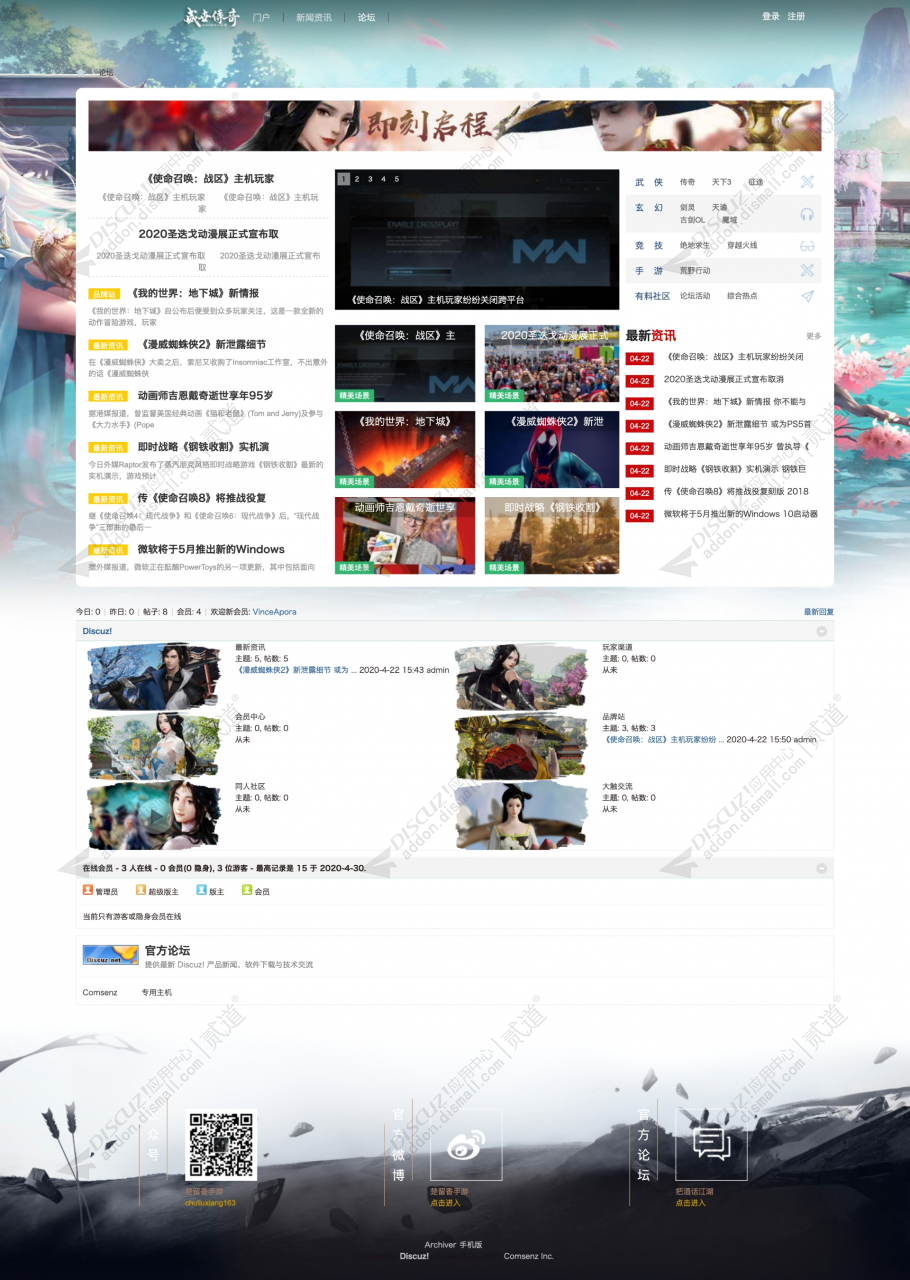Viewport: 910px width, 1280px height.
Task: Click the site logo at top
Action: 212,16
